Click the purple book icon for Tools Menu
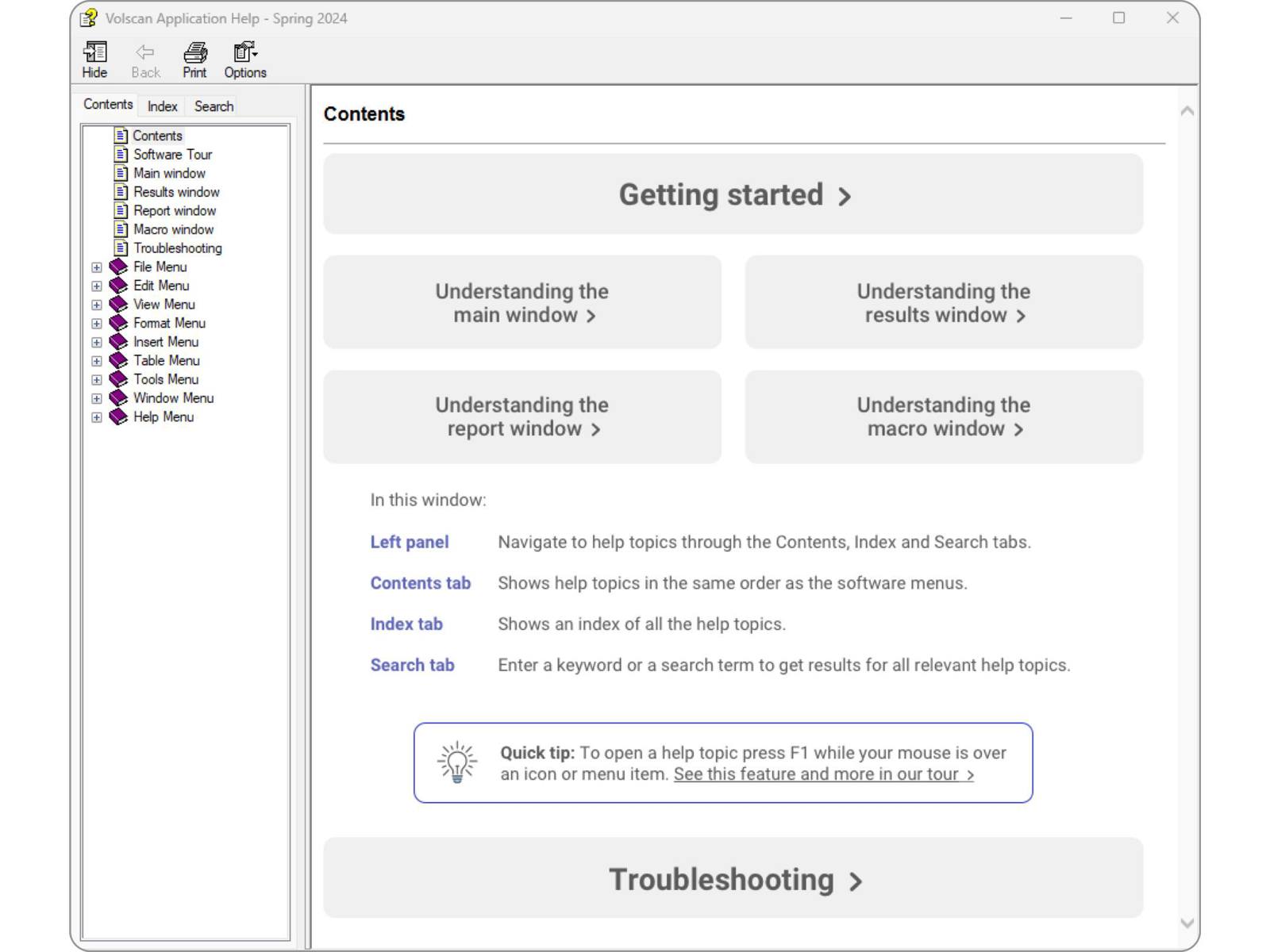 (x=118, y=379)
